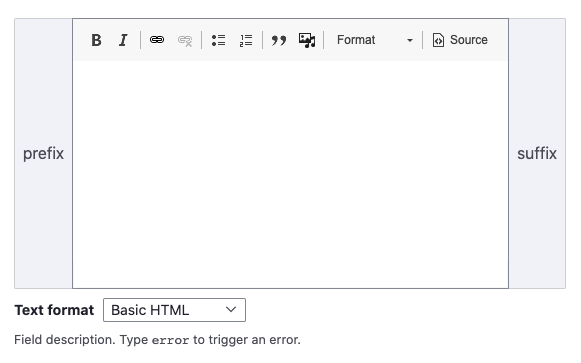Click the Source document code icon
This screenshot has width=581, height=363.
(438, 40)
